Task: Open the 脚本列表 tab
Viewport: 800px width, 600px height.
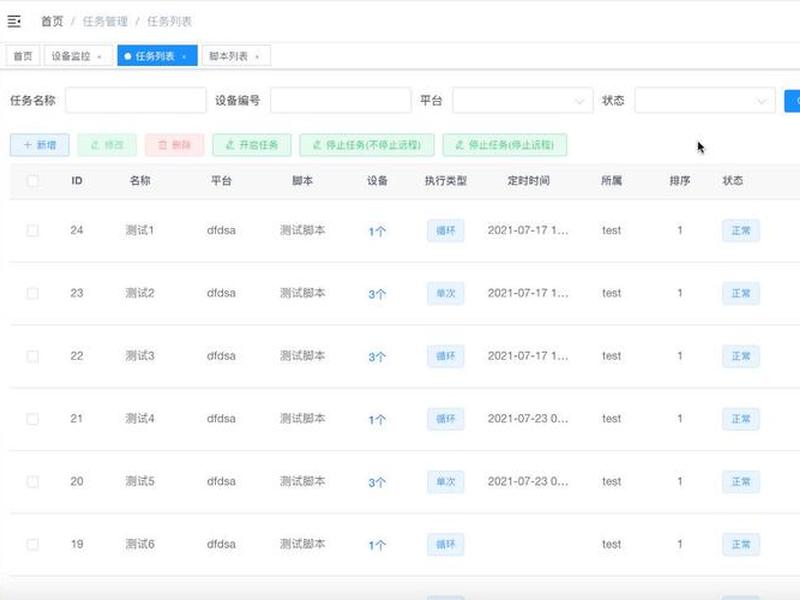Action: click(x=236, y=56)
